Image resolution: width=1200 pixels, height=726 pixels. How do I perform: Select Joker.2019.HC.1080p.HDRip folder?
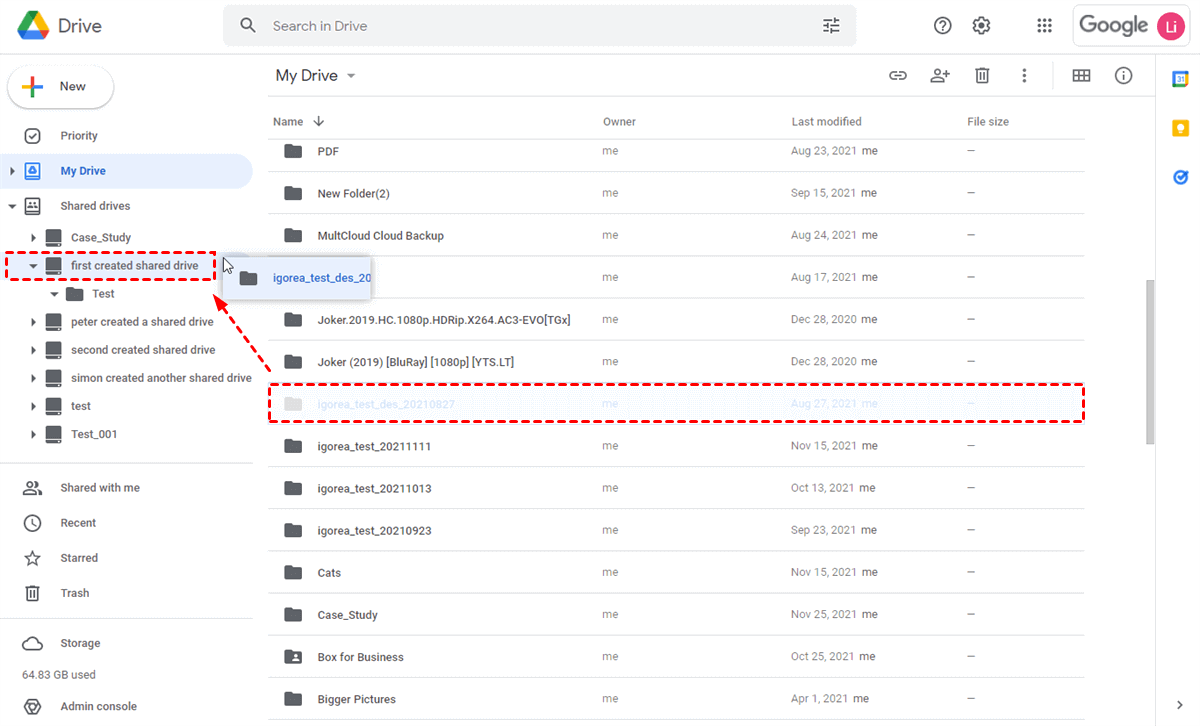point(676,319)
